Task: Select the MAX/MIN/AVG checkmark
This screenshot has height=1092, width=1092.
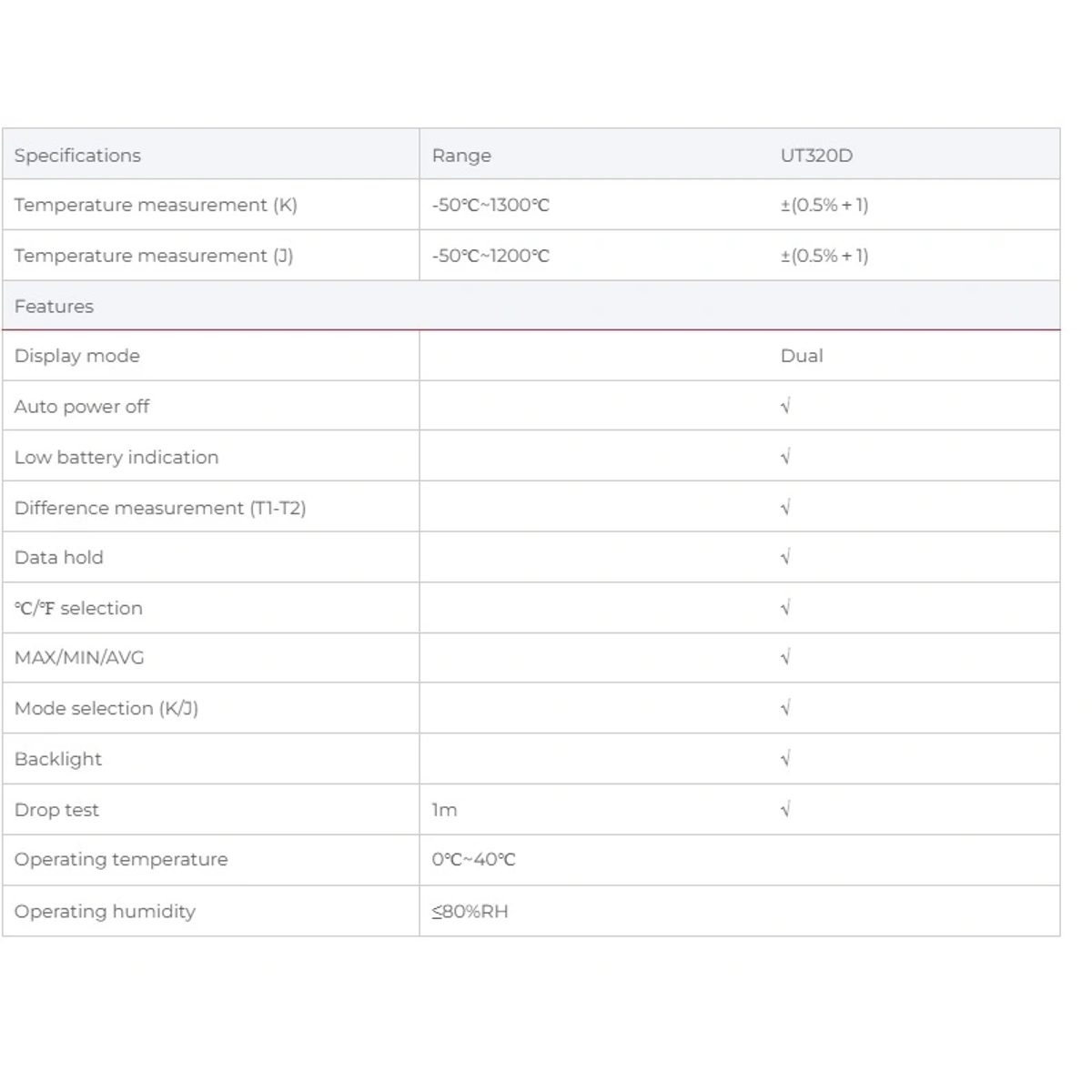Action: 785,657
